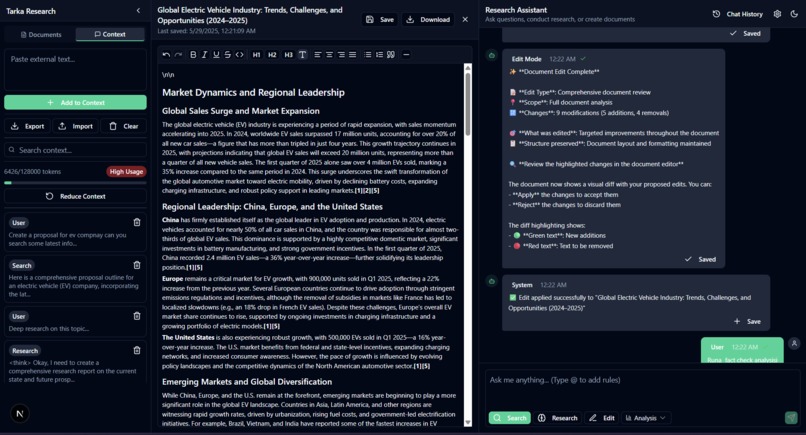Viewport: 806px width, 435px height.
Task: Switch to the Documents tab
Action: 41,34
